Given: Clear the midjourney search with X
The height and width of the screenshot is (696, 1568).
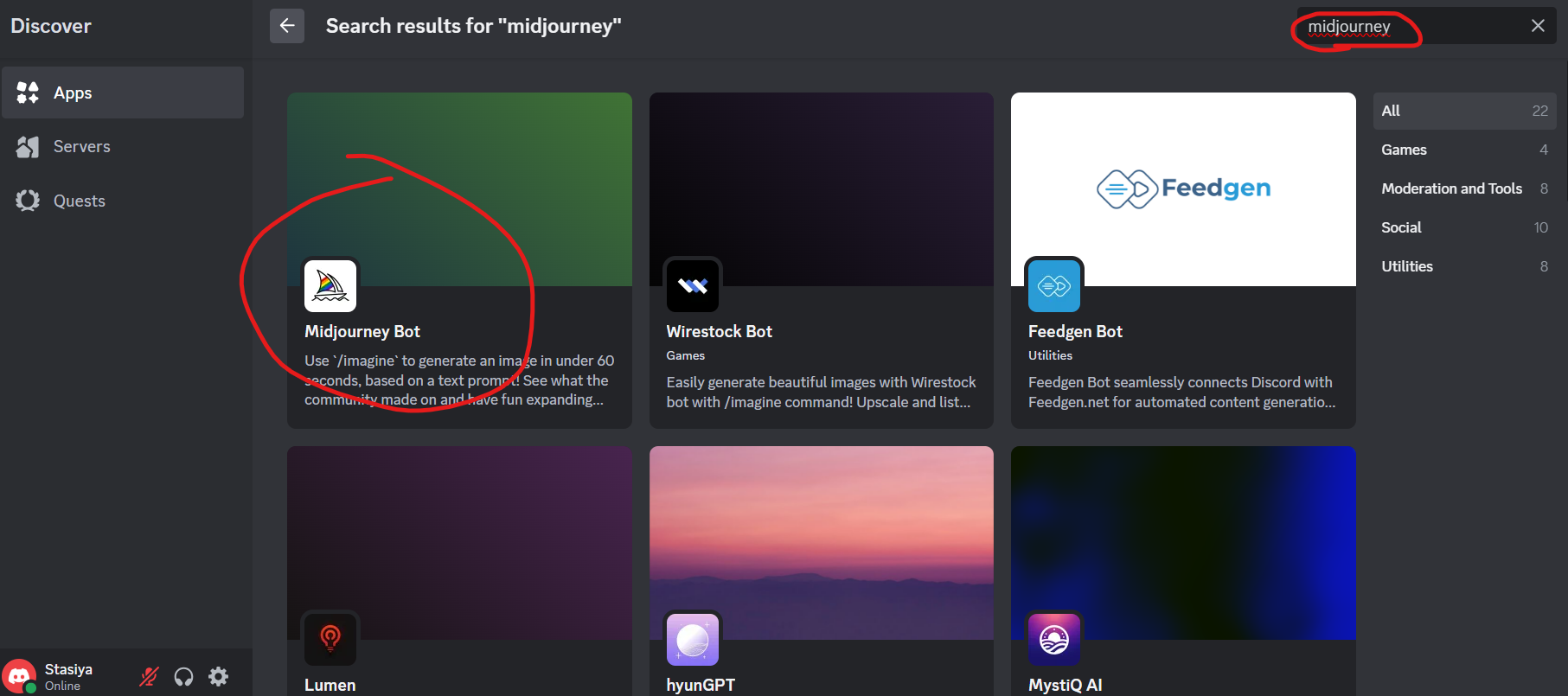Looking at the screenshot, I should [1538, 26].
